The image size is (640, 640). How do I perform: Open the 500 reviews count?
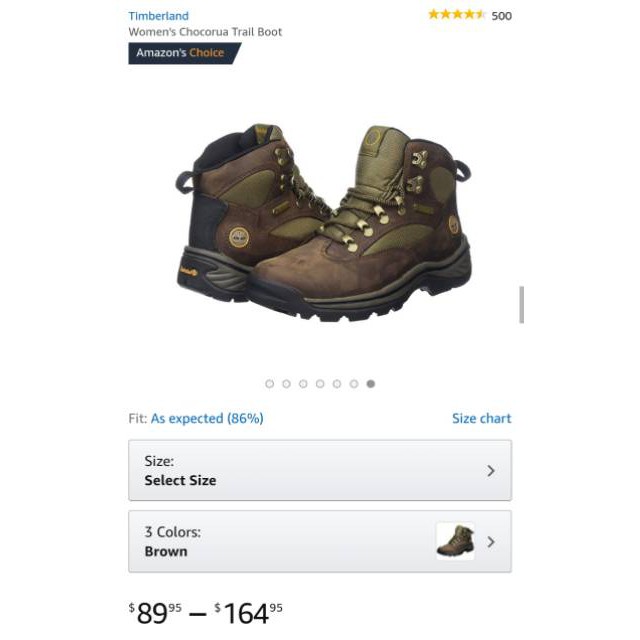pos(502,16)
